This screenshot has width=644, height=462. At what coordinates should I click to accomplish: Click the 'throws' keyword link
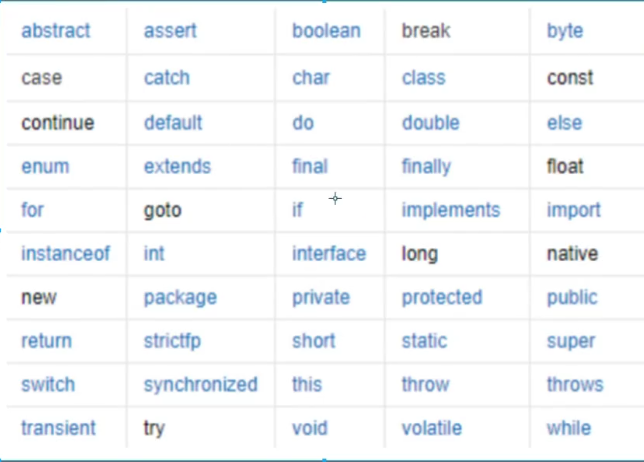(575, 385)
